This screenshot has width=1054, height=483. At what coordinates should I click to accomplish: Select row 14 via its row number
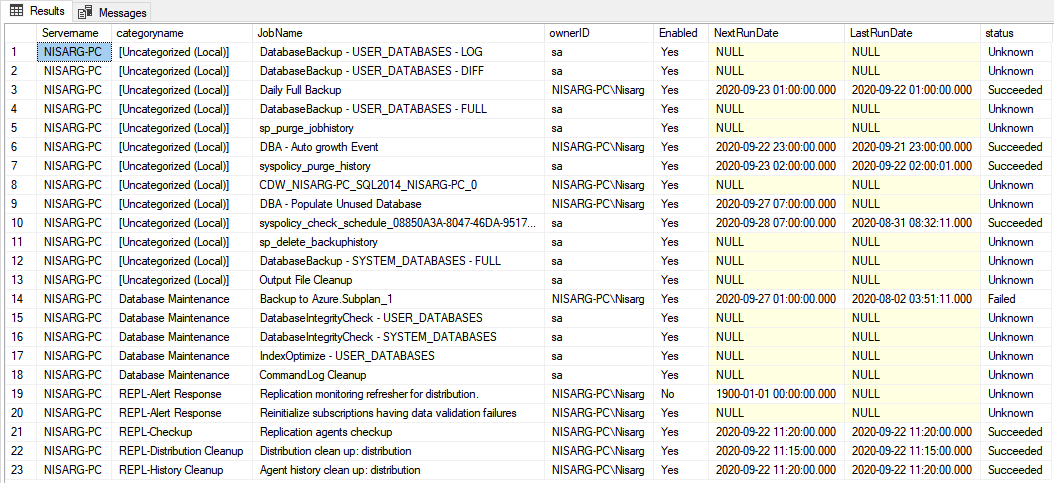tap(15, 299)
